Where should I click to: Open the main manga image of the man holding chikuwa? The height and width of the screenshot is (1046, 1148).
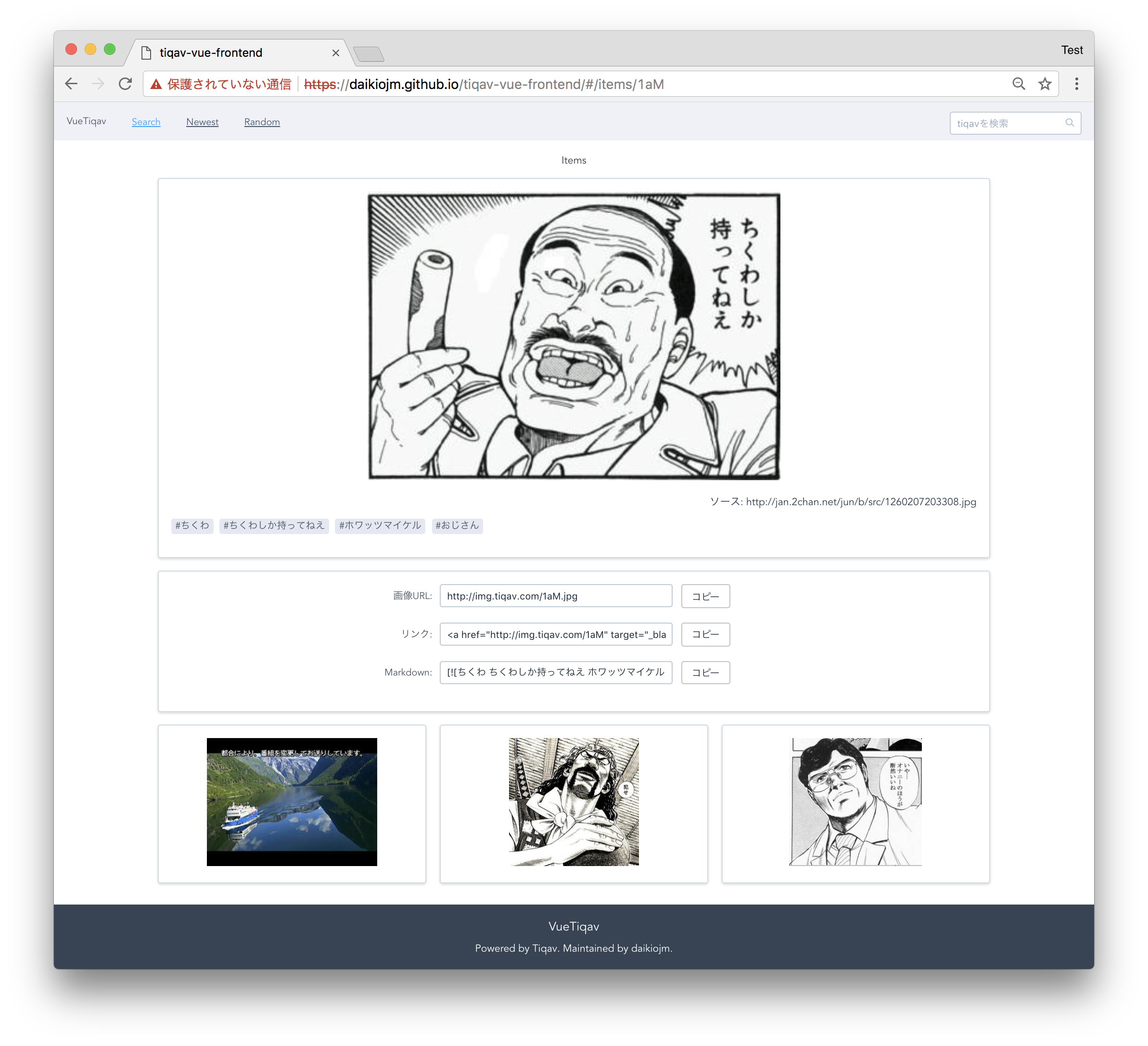tap(574, 336)
